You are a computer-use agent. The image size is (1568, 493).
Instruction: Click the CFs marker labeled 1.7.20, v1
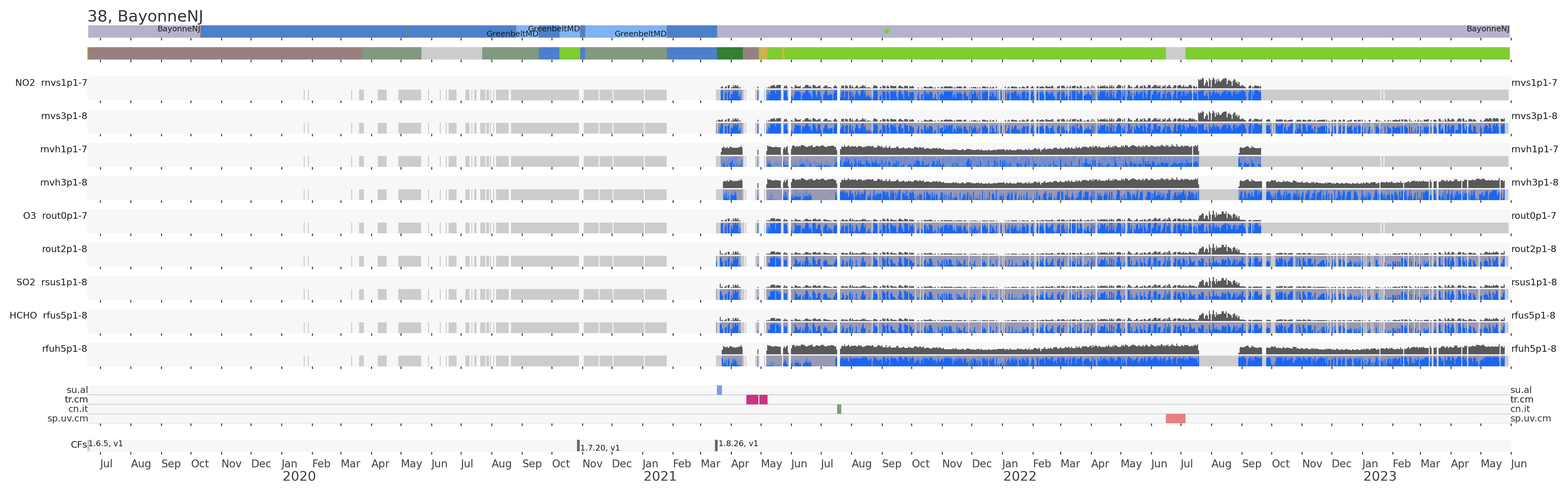578,446
